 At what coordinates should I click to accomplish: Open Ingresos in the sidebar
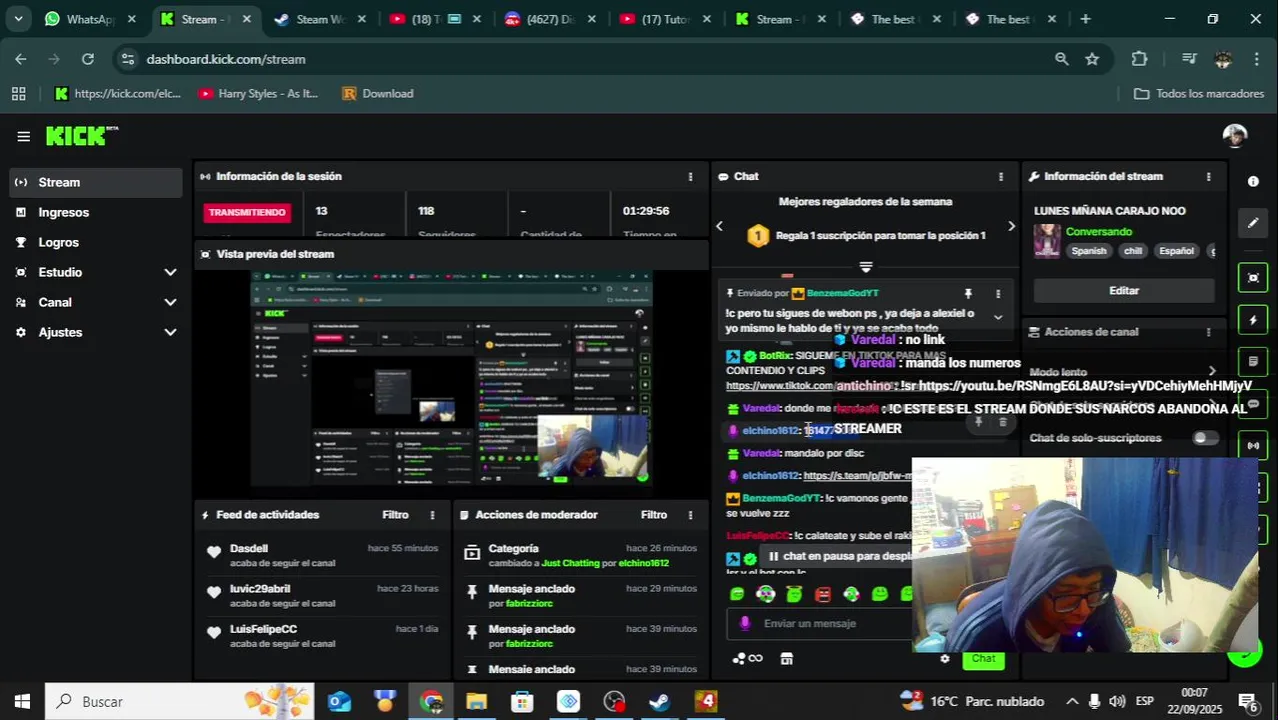click(96, 212)
